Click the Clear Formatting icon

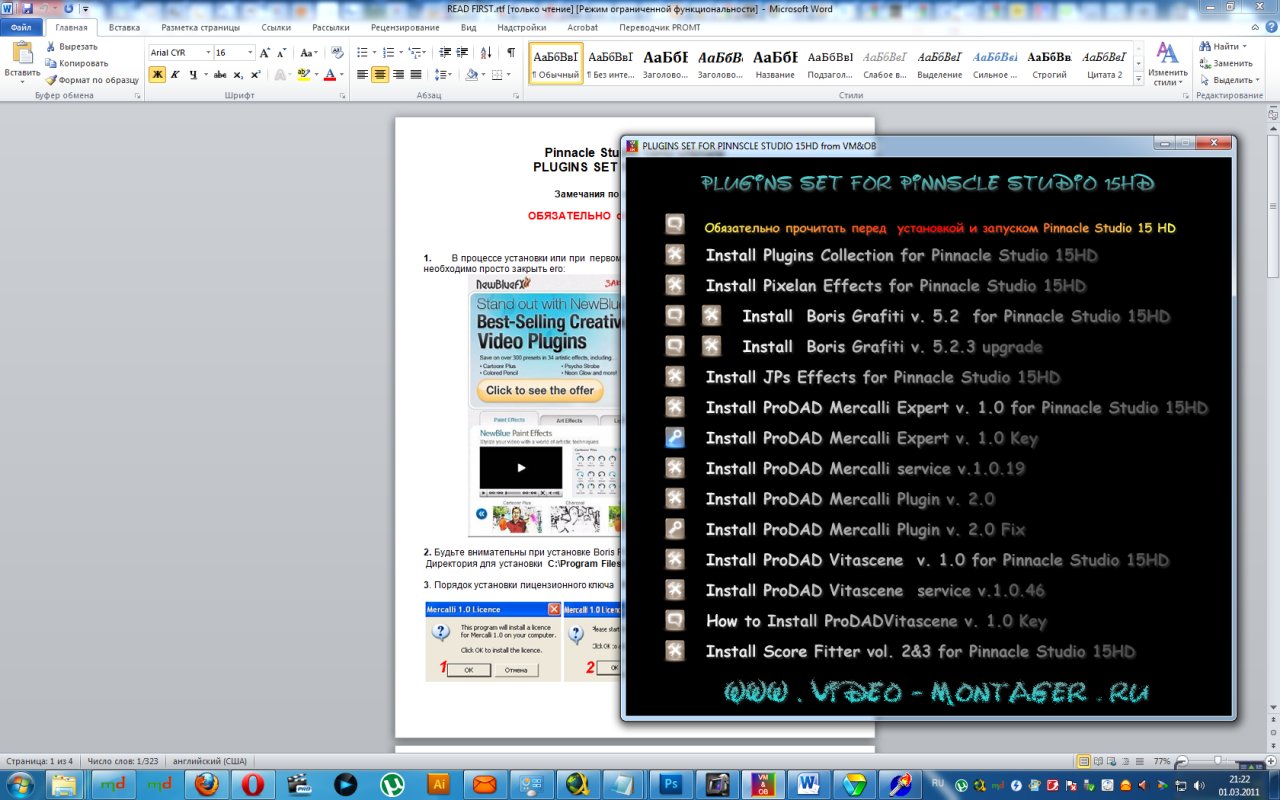(337, 52)
